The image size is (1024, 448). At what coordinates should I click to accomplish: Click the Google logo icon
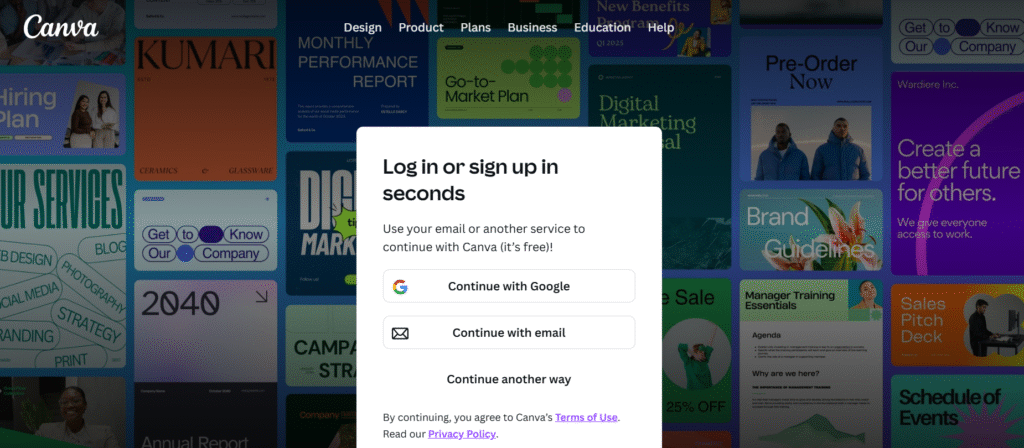tap(400, 287)
